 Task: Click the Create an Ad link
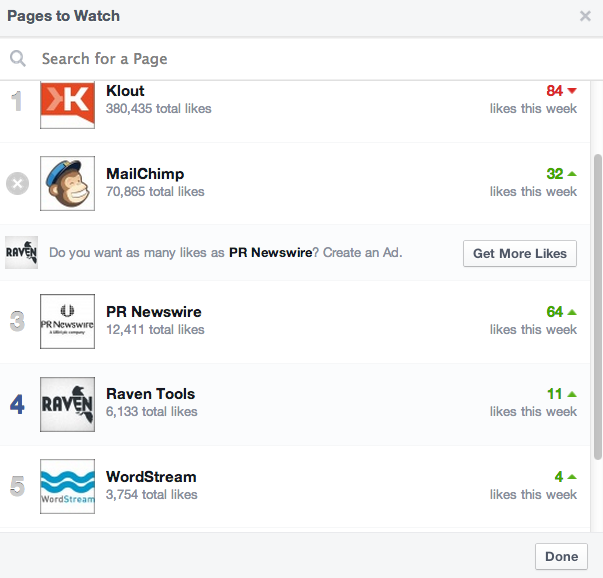point(362,253)
